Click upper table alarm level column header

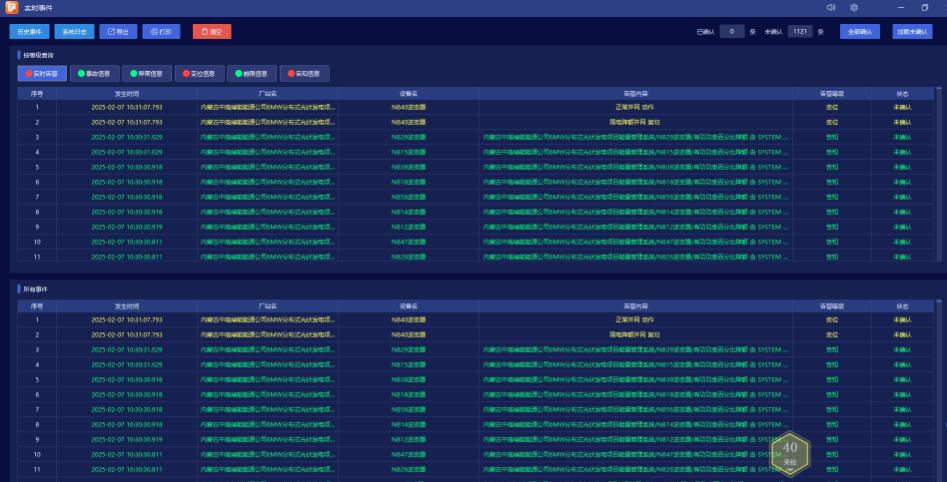(x=832, y=94)
